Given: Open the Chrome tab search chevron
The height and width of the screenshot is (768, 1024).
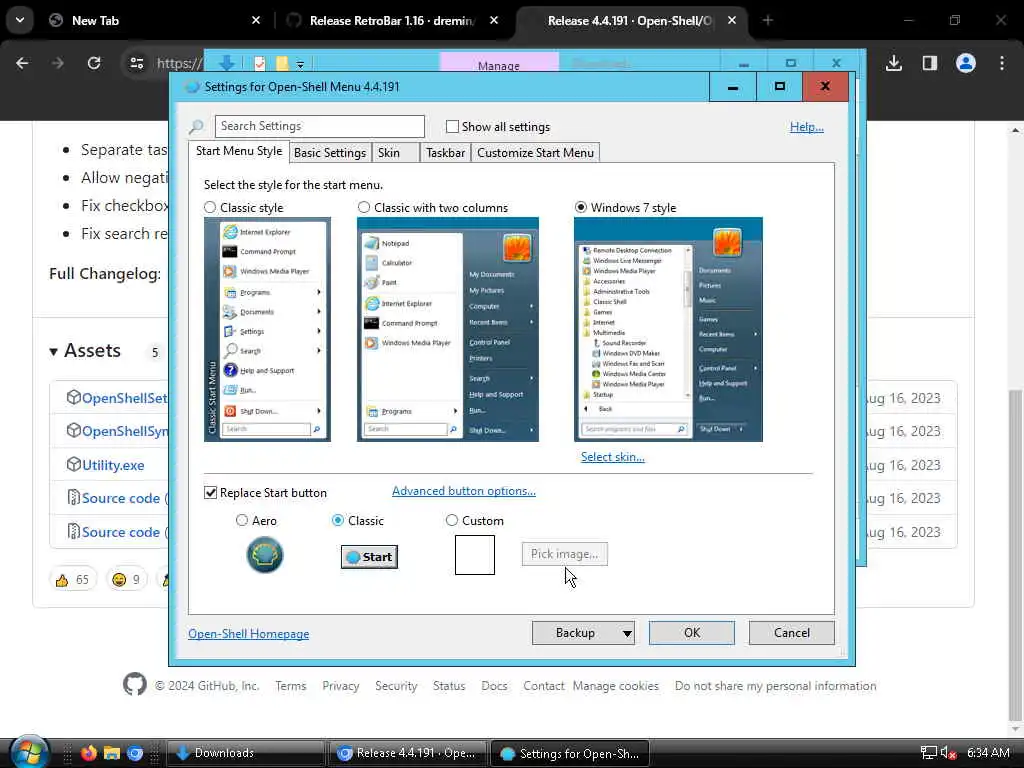Looking at the screenshot, I should point(20,20).
